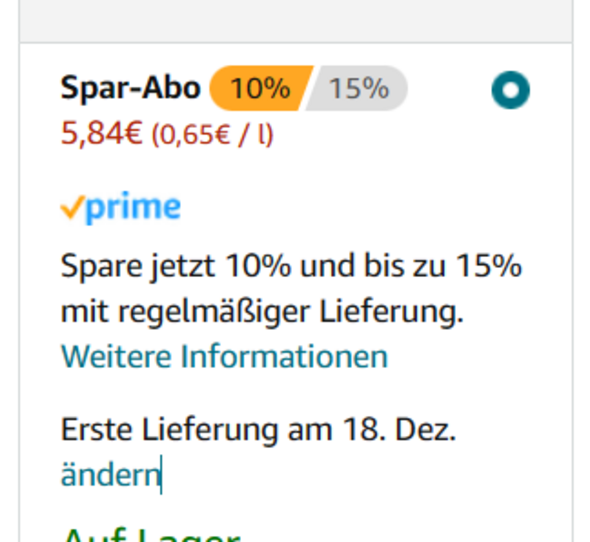Click the Erste Lieferung am text
Viewport: 590px width, 542px height.
[x=196, y=430]
